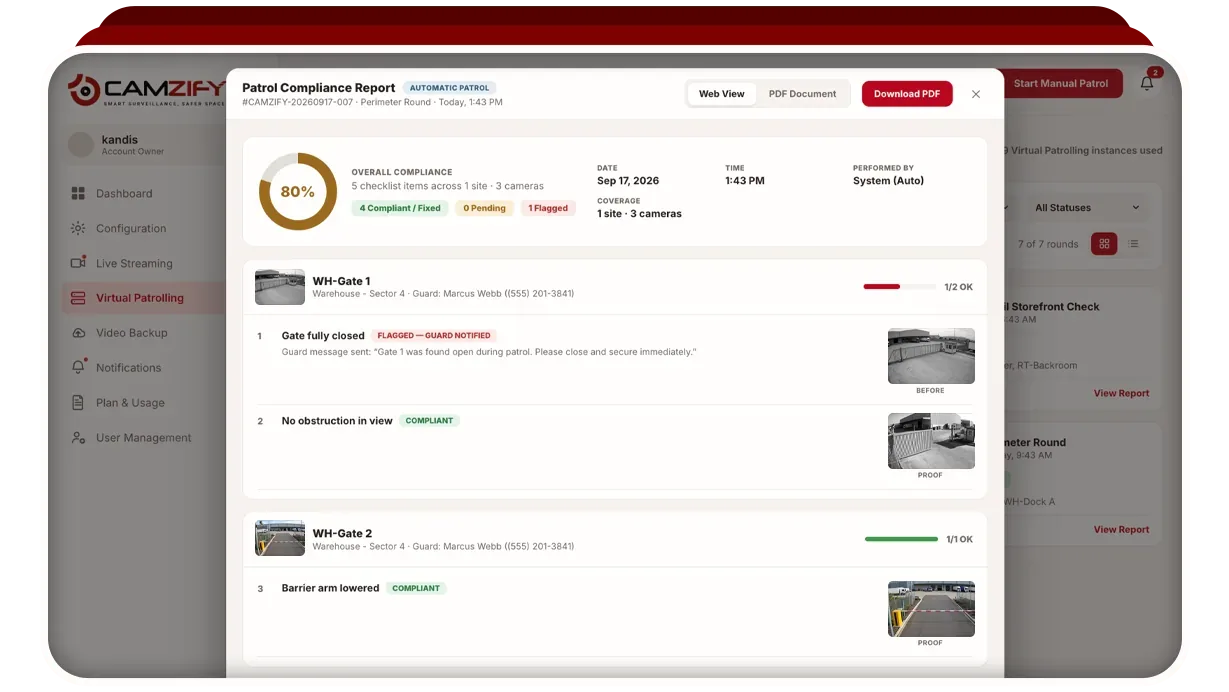Select the 'No obstruction in view' checklist item
Viewport: 1229px width, 692px height.
point(337,421)
